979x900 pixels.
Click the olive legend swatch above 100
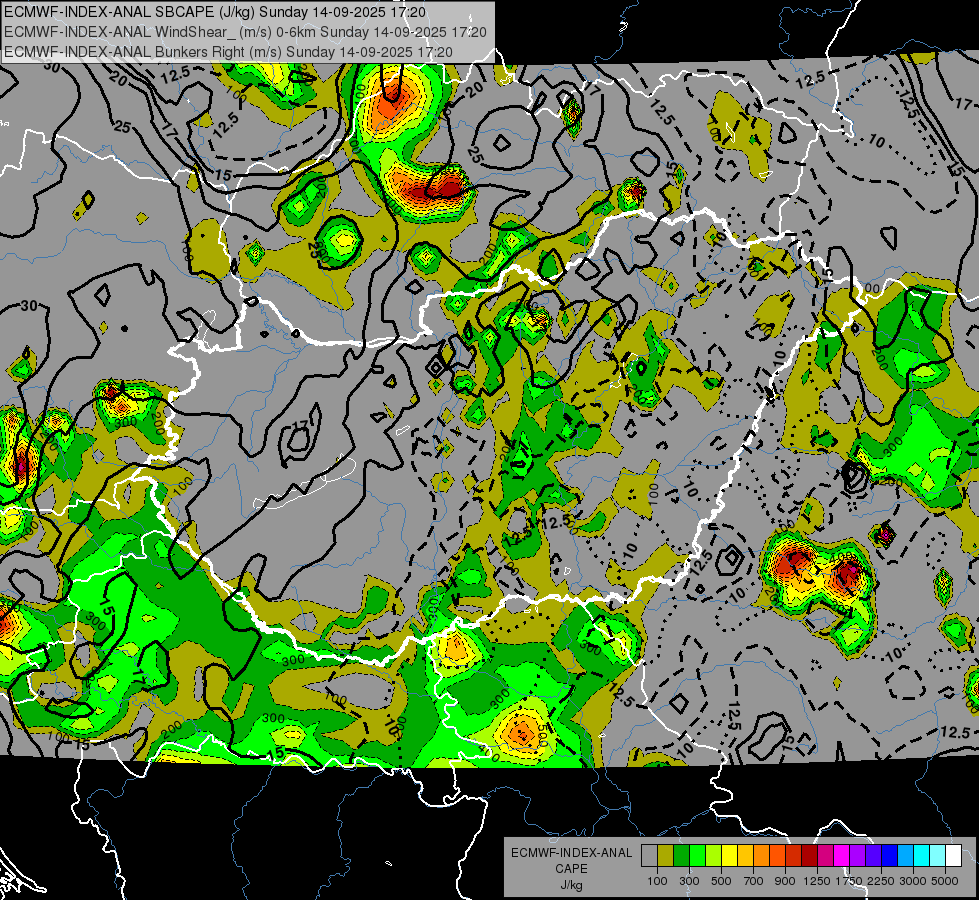click(665, 856)
